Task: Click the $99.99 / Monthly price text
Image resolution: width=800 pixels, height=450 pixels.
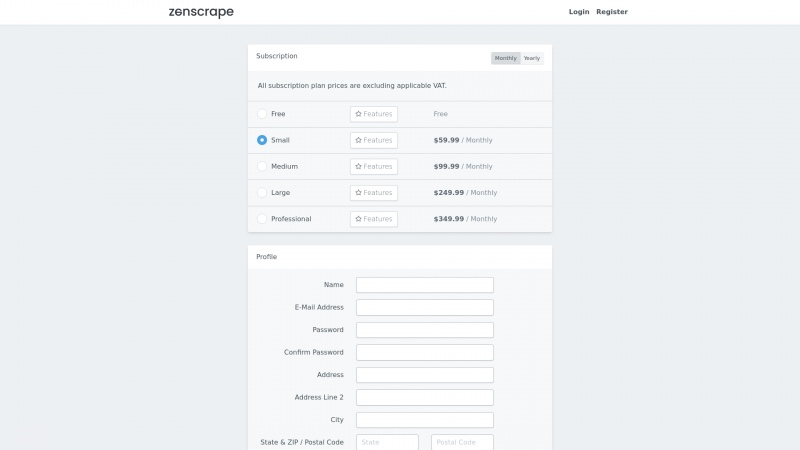Action: click(x=463, y=166)
